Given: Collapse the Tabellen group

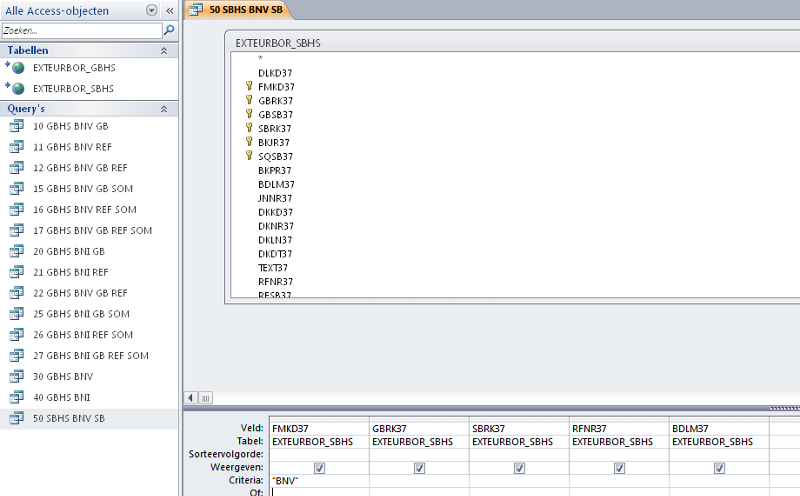Looking at the screenshot, I should click(164, 51).
